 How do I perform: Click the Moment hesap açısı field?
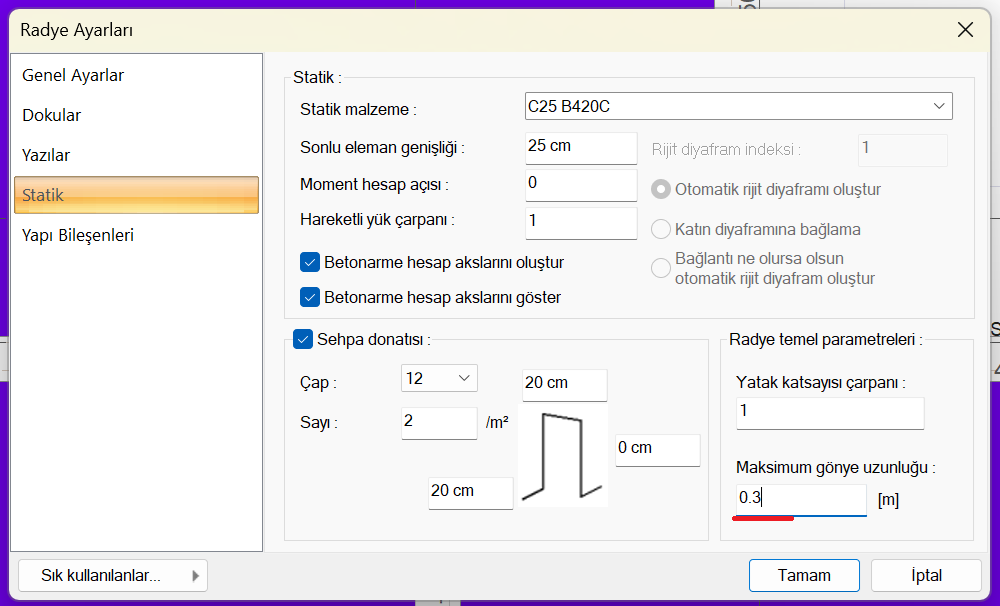tap(581, 184)
